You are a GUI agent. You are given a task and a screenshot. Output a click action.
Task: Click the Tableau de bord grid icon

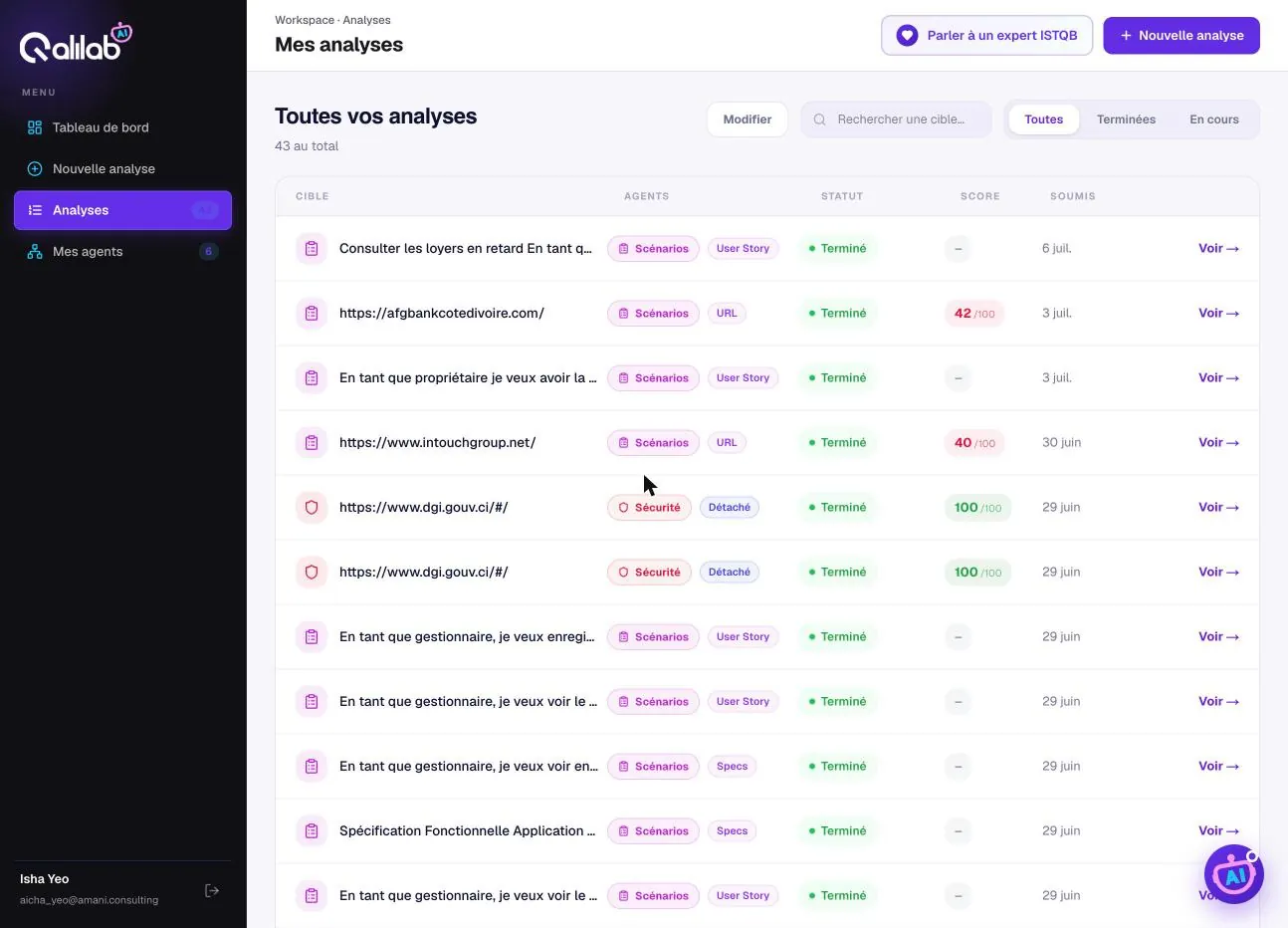35,127
